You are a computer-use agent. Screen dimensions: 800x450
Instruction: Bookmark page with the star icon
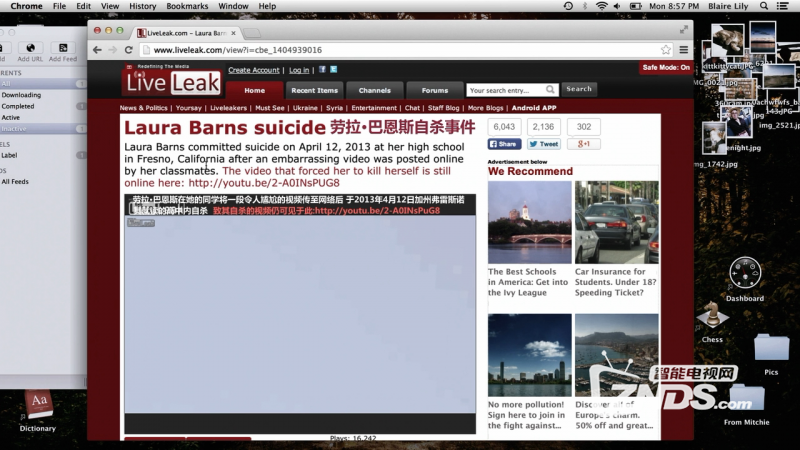pyautogui.click(x=666, y=49)
